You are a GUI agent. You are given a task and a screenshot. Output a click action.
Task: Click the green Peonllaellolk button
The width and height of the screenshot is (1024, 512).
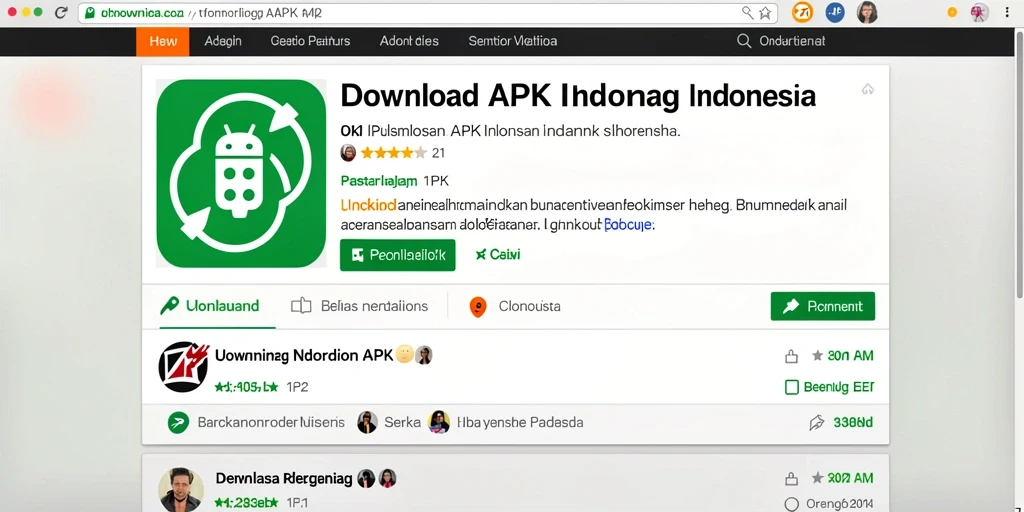coord(398,255)
